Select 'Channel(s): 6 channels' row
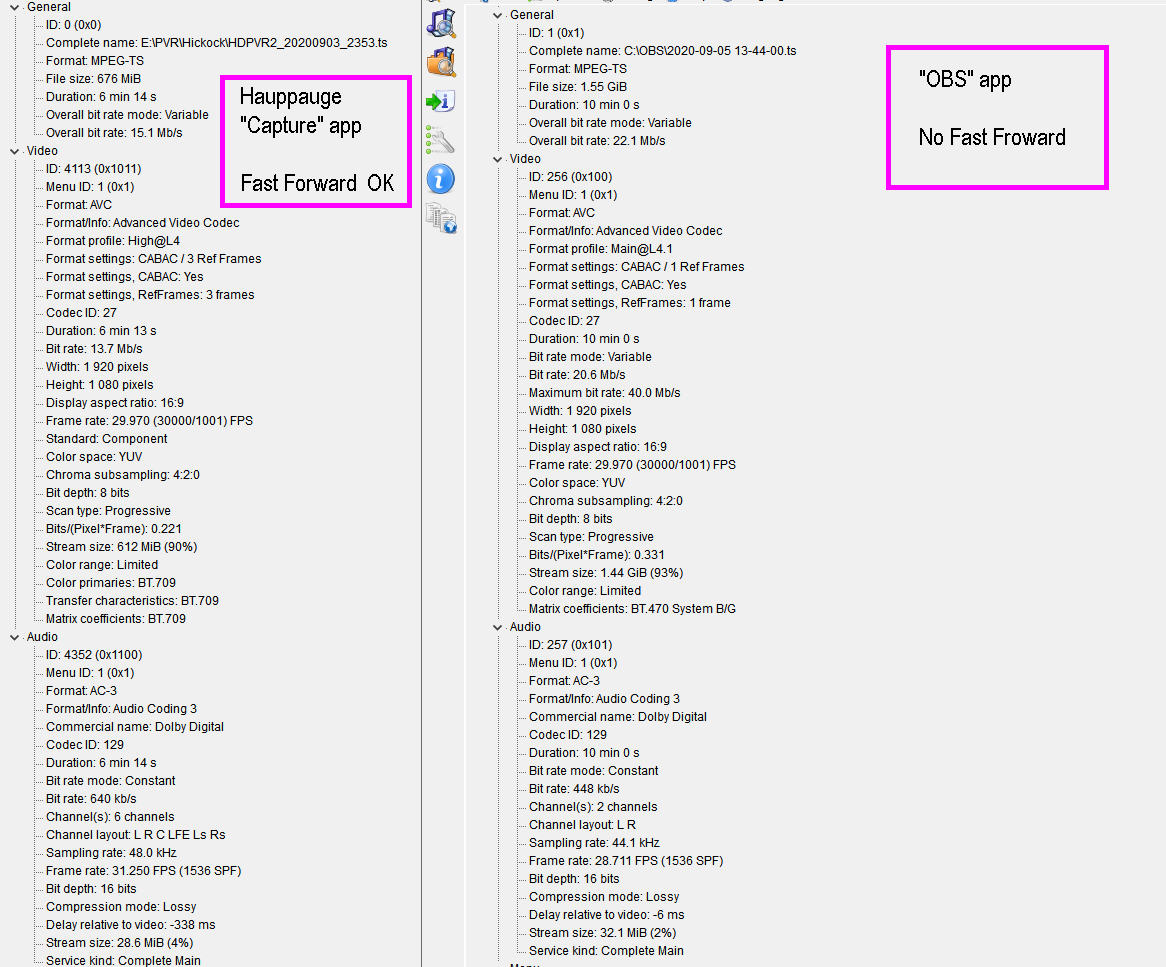 (x=110, y=817)
